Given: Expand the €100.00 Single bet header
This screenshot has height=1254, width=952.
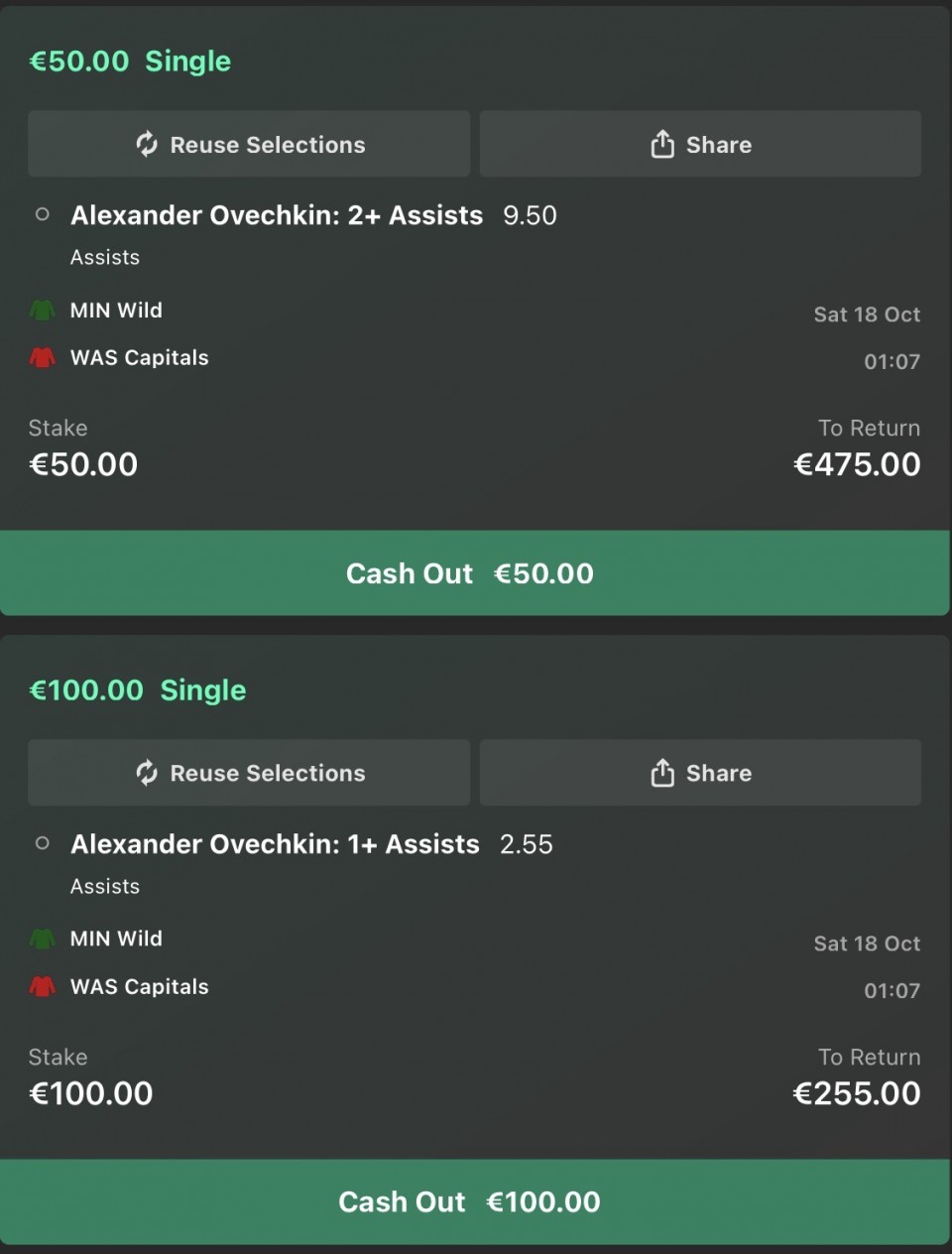Looking at the screenshot, I should (138, 690).
